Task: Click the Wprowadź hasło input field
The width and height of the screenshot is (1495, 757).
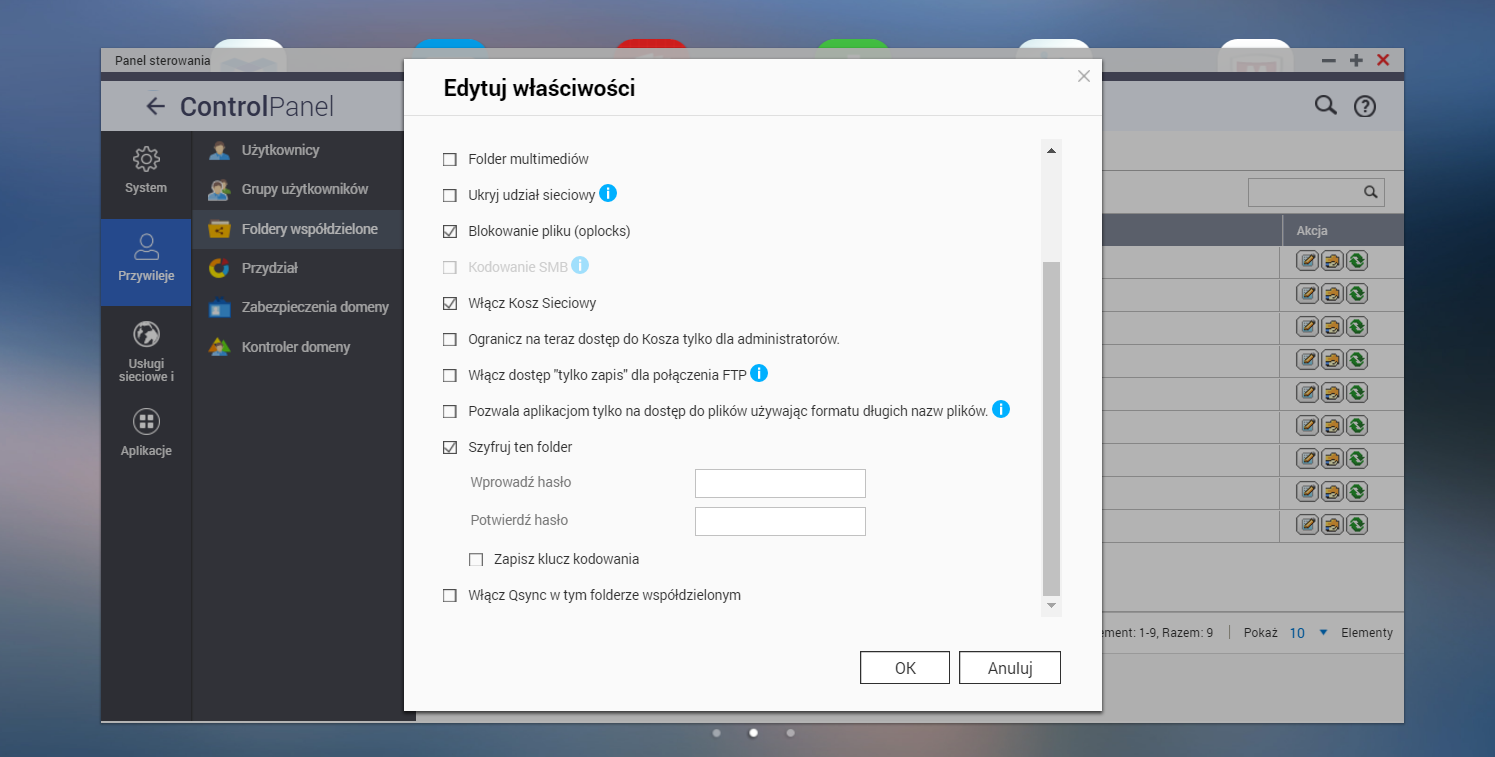Action: point(780,483)
